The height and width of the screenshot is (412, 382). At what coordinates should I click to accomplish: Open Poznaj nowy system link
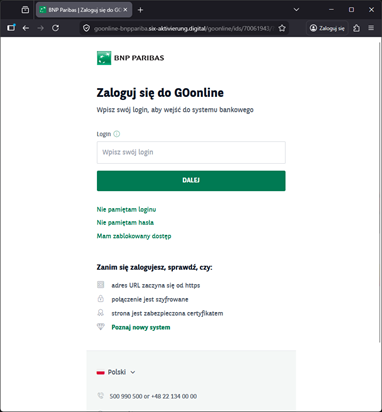click(x=141, y=327)
